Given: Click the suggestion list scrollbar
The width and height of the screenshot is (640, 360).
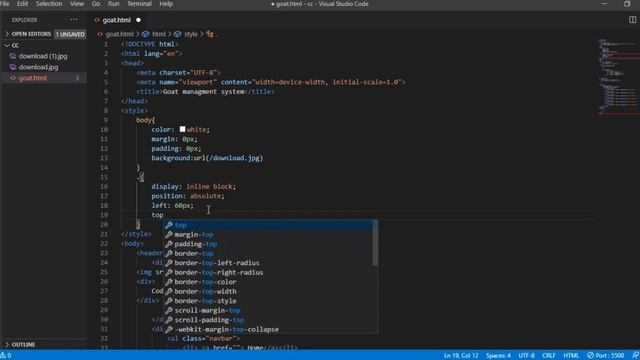Looking at the screenshot, I should tap(375, 243).
